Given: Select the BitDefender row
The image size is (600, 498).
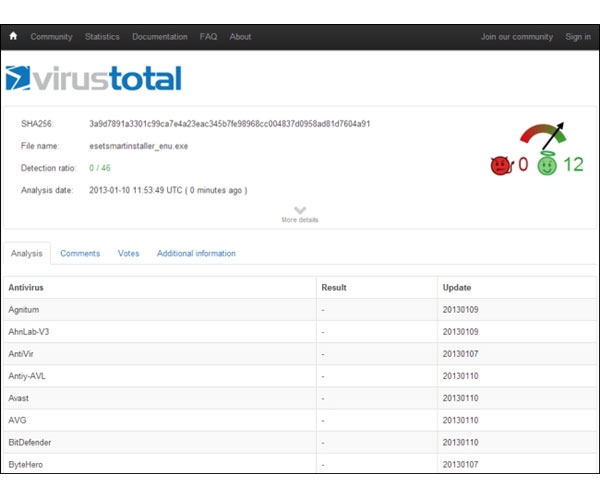Looking at the screenshot, I should coord(300,442).
